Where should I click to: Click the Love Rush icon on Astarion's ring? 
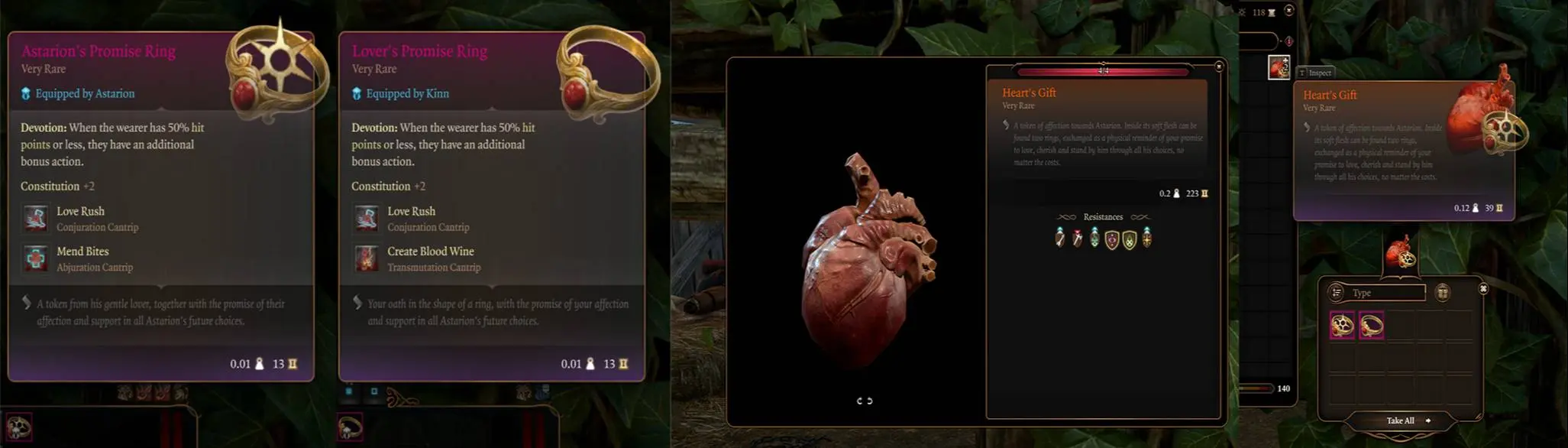tap(35, 218)
